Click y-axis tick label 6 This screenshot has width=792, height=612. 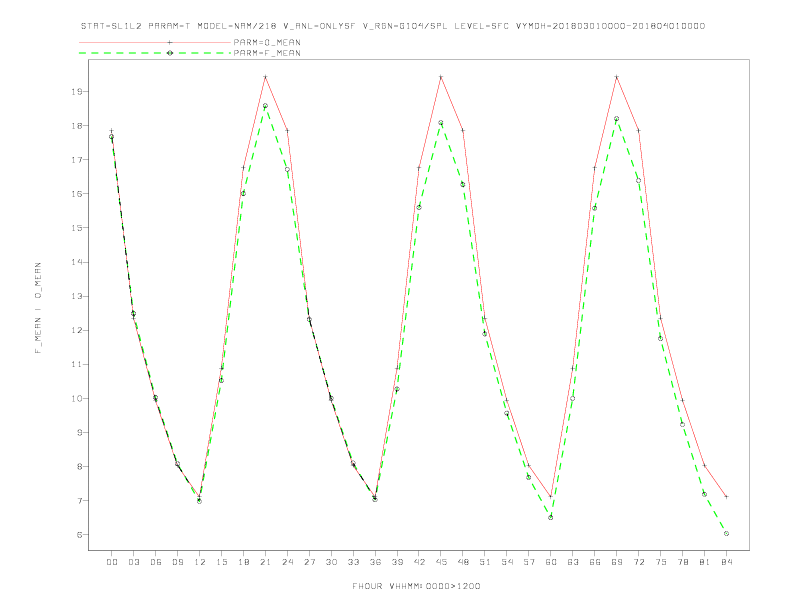[79, 535]
